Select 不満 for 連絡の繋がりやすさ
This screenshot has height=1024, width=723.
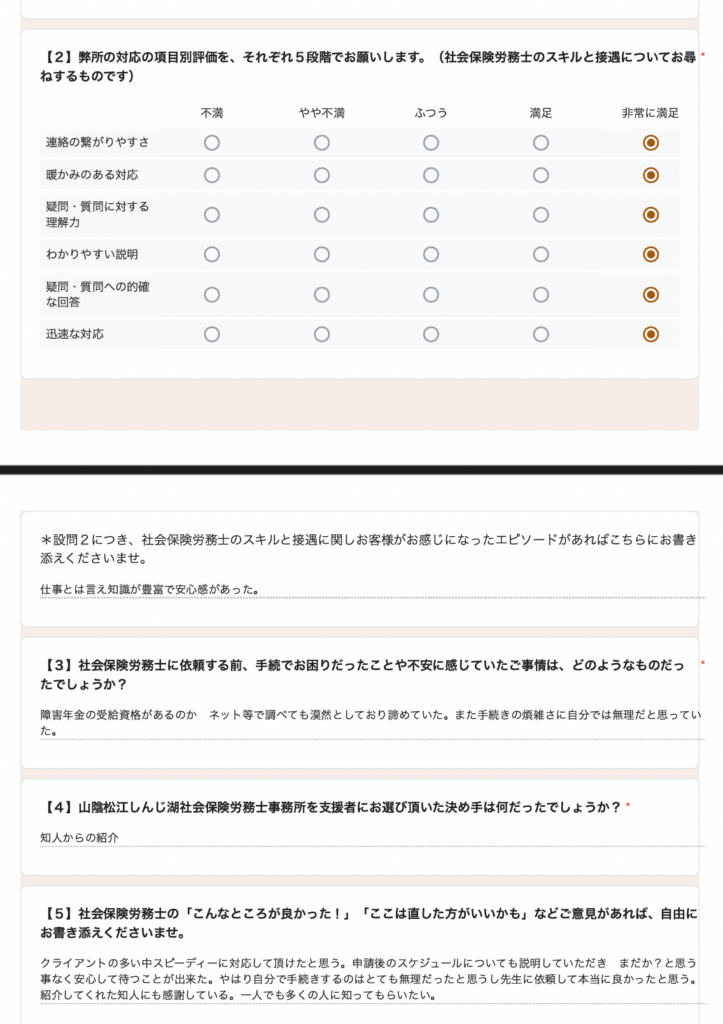point(212,143)
